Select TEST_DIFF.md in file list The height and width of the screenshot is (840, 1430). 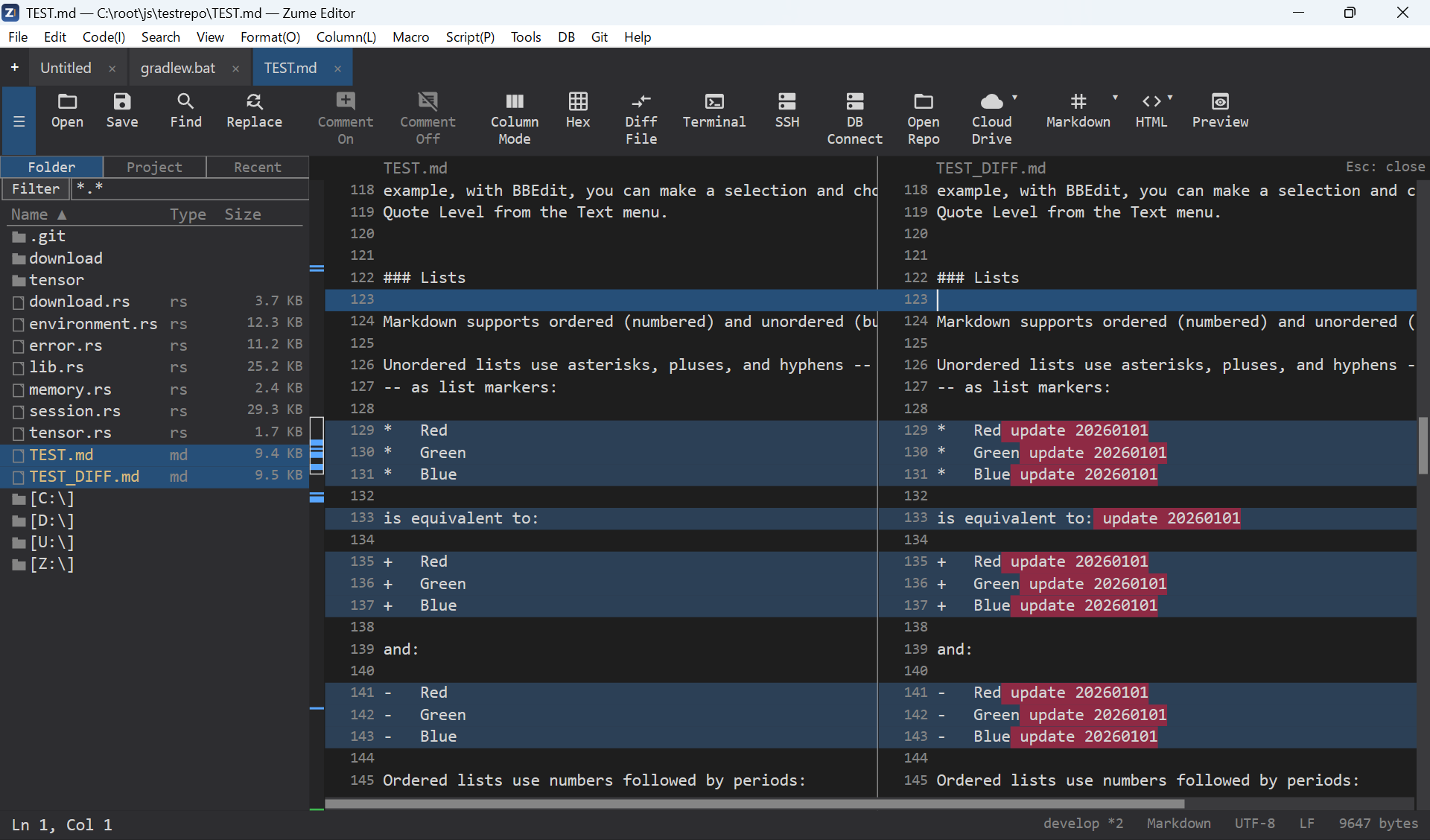click(x=155, y=477)
